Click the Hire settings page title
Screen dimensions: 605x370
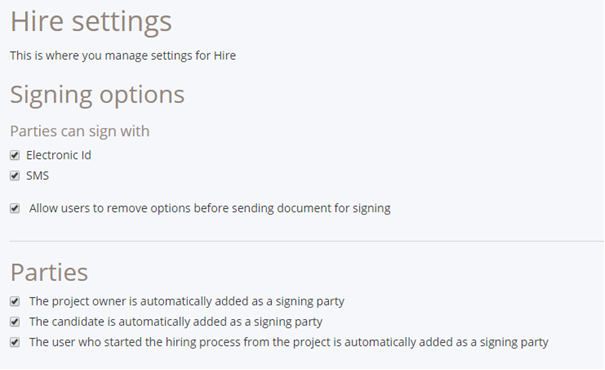(x=91, y=22)
